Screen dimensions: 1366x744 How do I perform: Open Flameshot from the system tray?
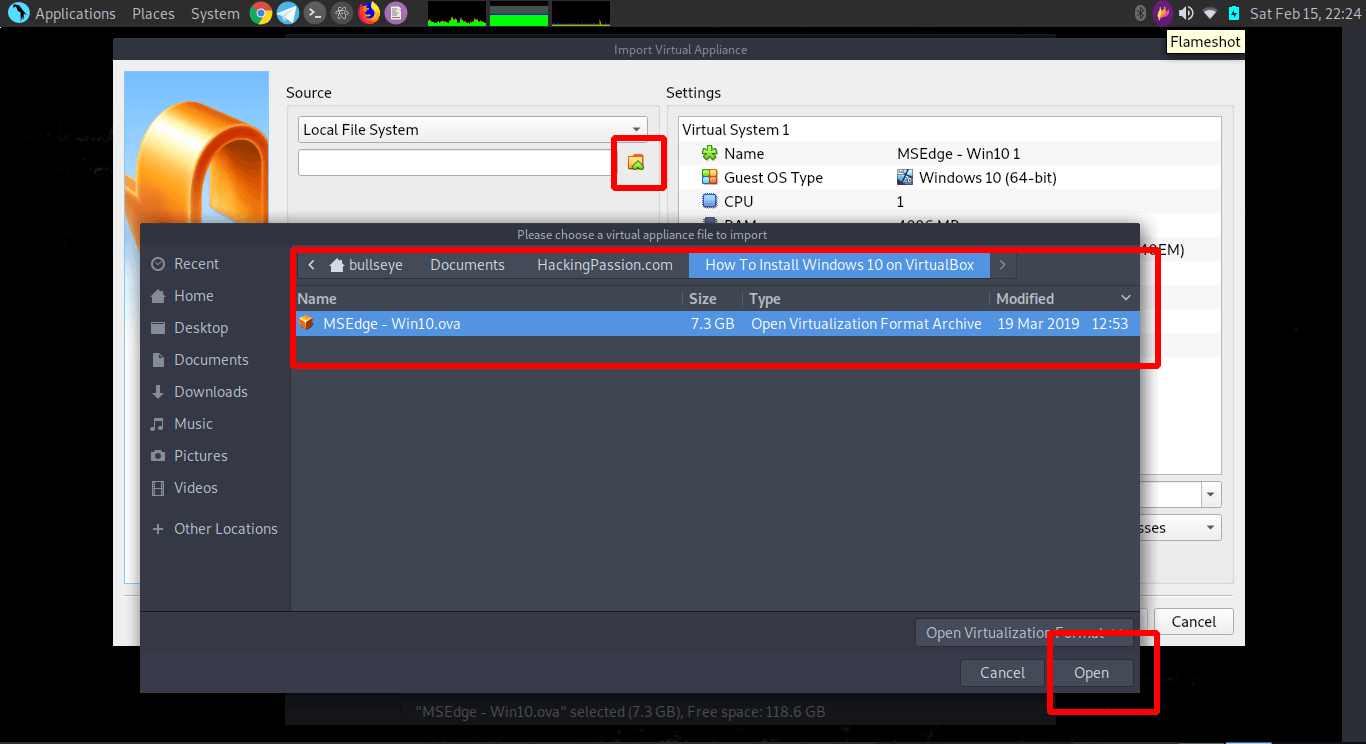1162,13
